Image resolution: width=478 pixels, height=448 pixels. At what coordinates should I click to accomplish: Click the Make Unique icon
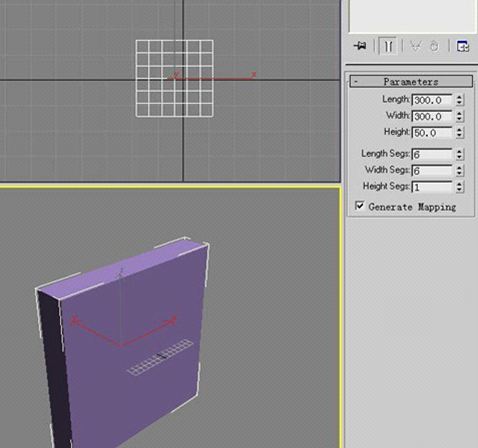click(x=415, y=46)
